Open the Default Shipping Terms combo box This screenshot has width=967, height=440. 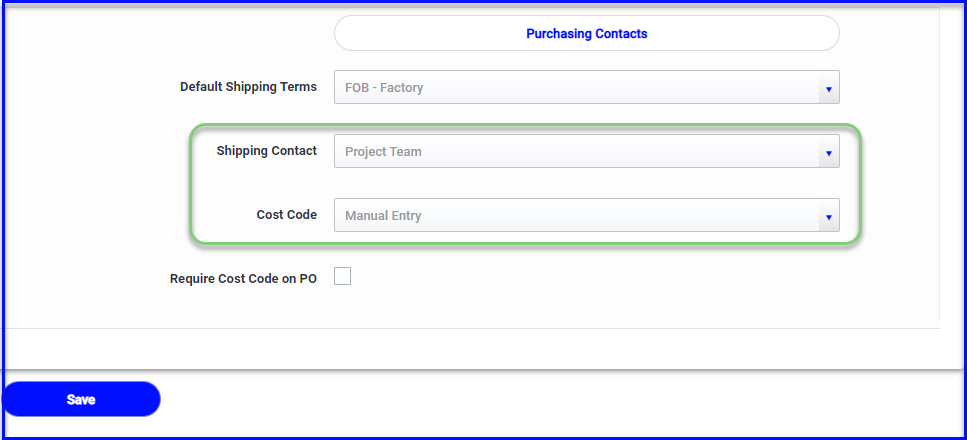[586, 87]
